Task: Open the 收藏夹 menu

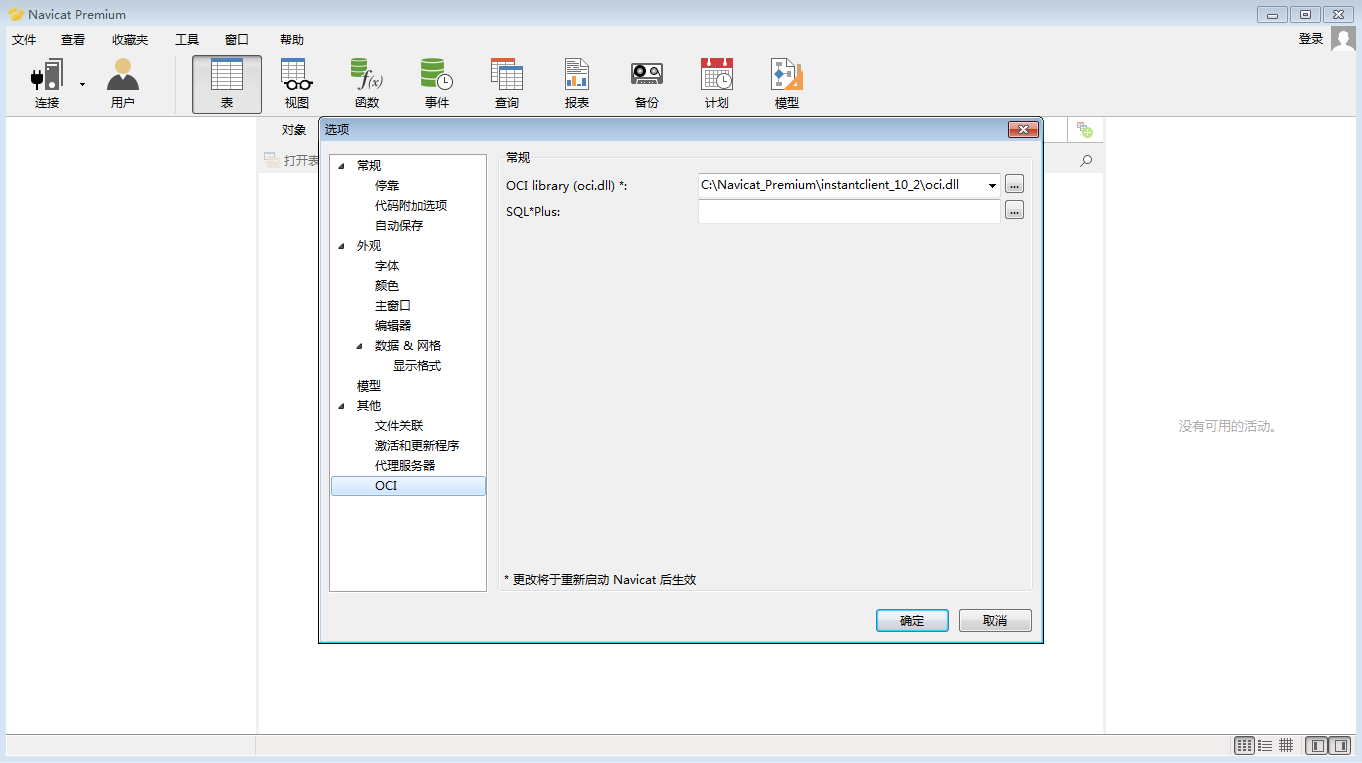Action: (x=130, y=40)
